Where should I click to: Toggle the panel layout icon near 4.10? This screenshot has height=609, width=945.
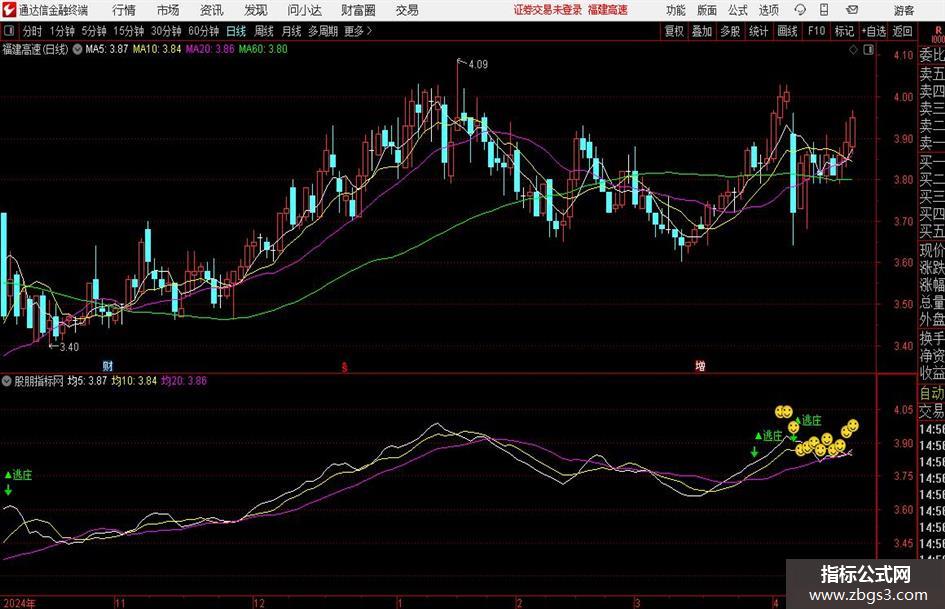point(868,50)
